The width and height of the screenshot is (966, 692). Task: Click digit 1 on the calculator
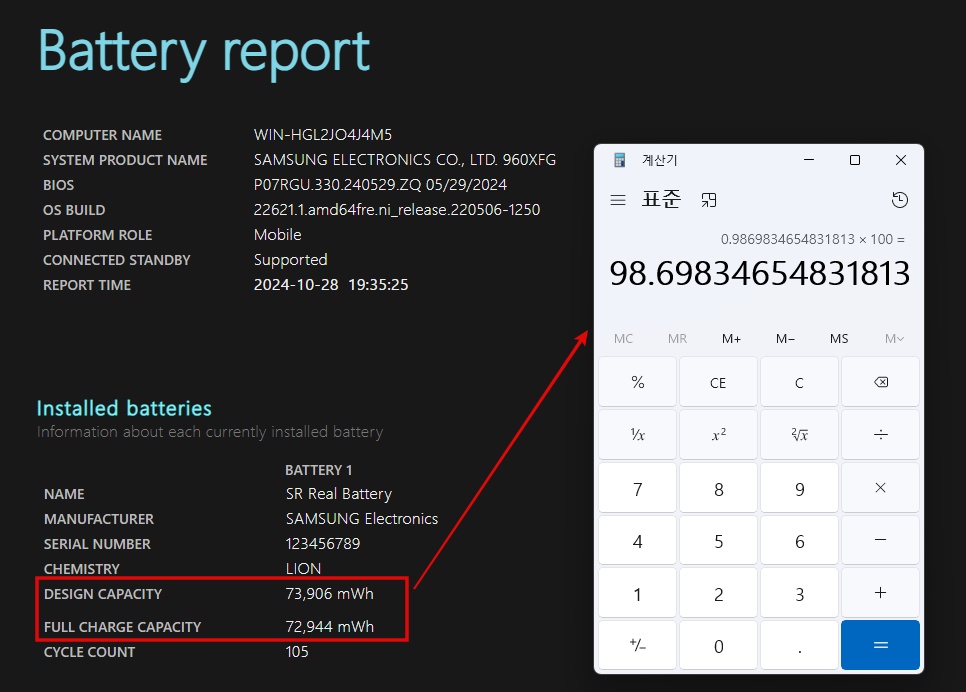pyautogui.click(x=638, y=593)
